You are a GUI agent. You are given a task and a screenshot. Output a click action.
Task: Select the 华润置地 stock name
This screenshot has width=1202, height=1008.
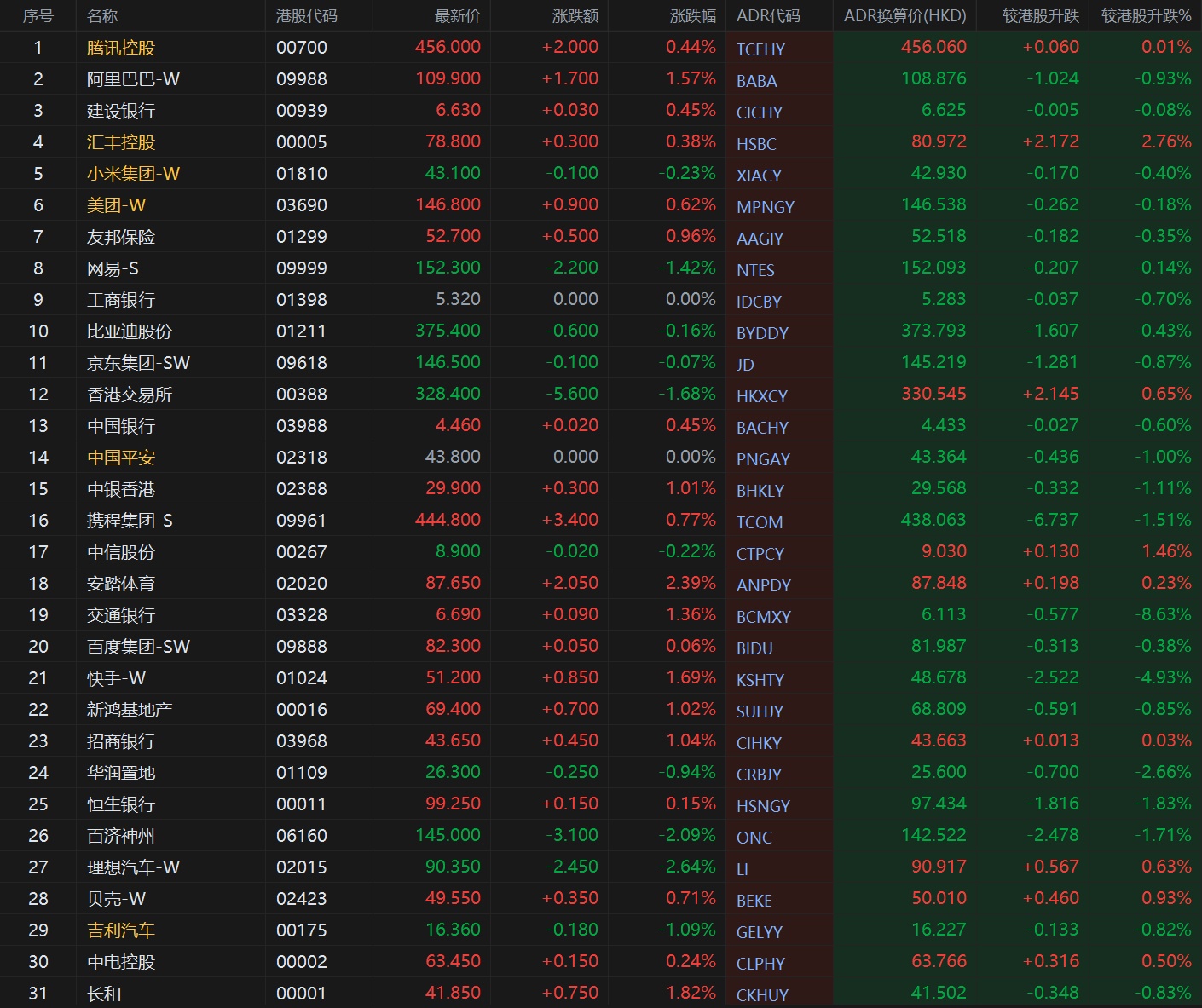click(121, 773)
